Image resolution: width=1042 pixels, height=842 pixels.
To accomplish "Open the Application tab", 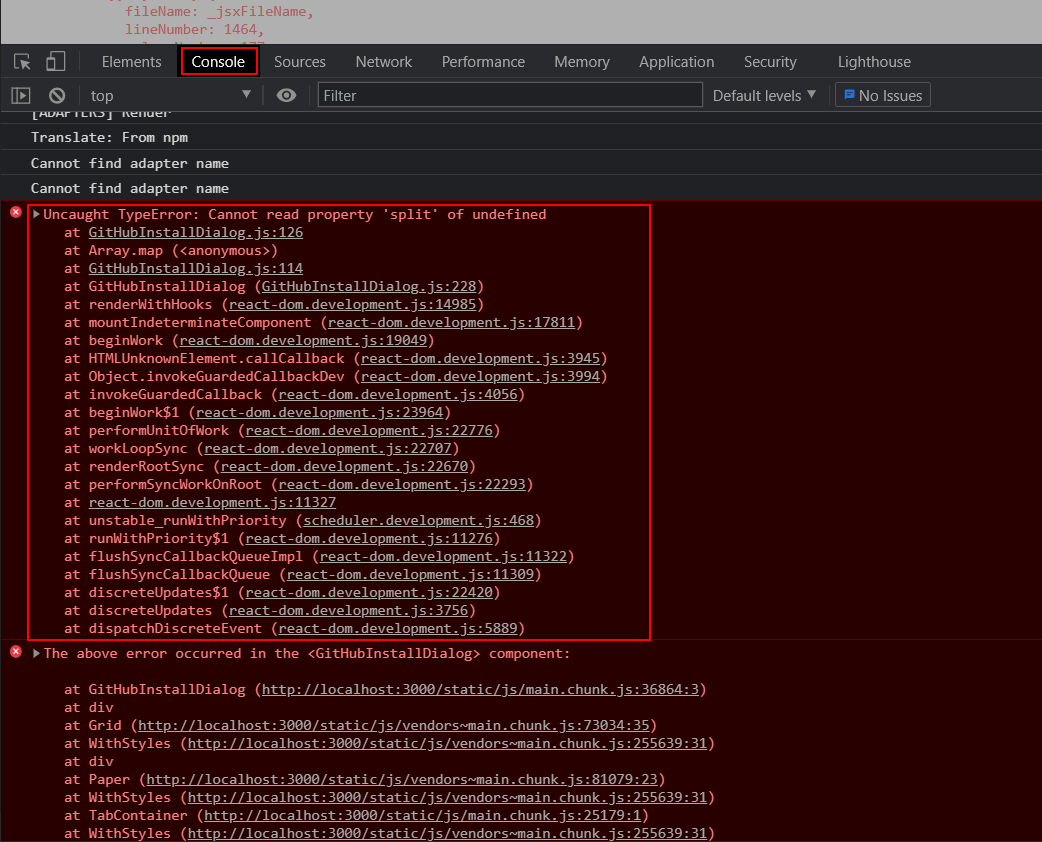I will point(677,62).
